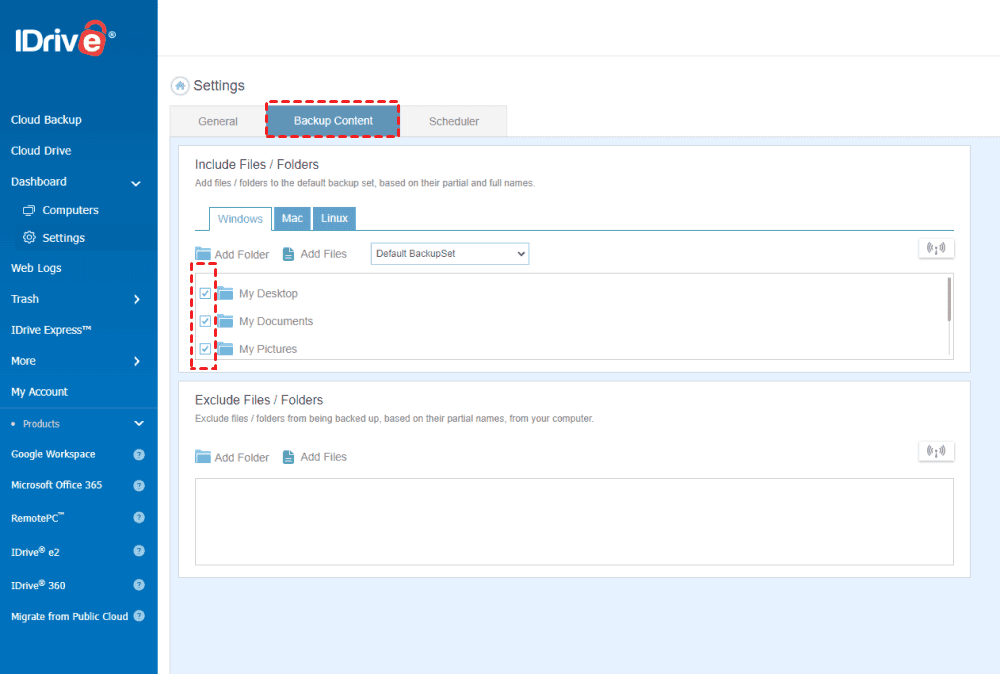This screenshot has height=674, width=1000.
Task: Click the Exclude section broadcast propagate icon
Action: (x=936, y=451)
